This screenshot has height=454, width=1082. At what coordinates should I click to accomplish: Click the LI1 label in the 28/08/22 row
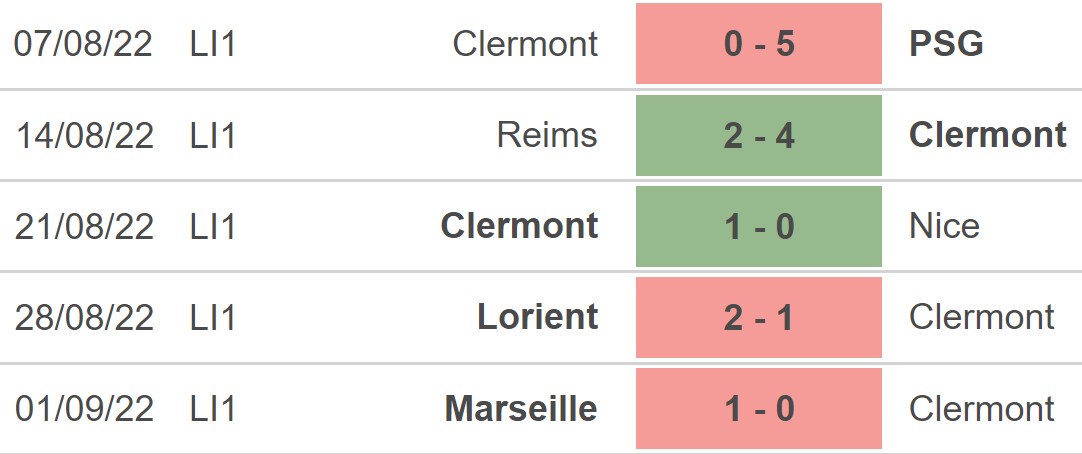click(x=212, y=317)
